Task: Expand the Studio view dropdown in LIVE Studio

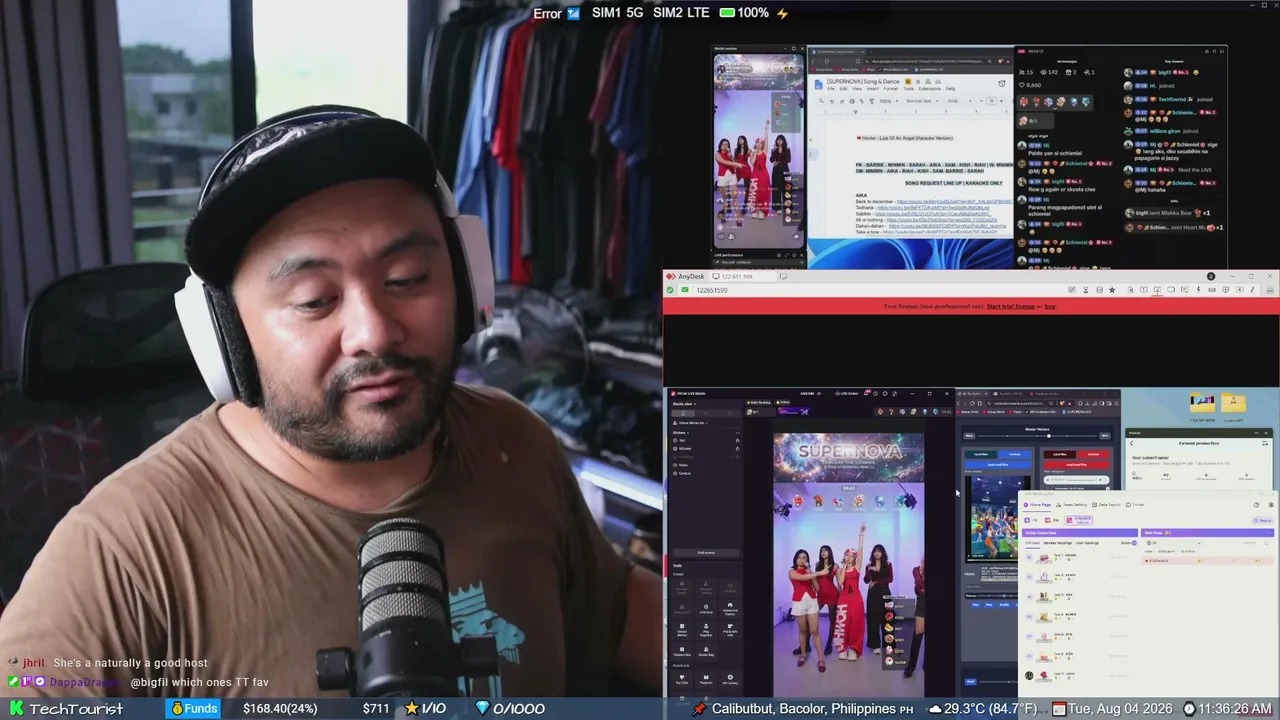Action: [684, 403]
